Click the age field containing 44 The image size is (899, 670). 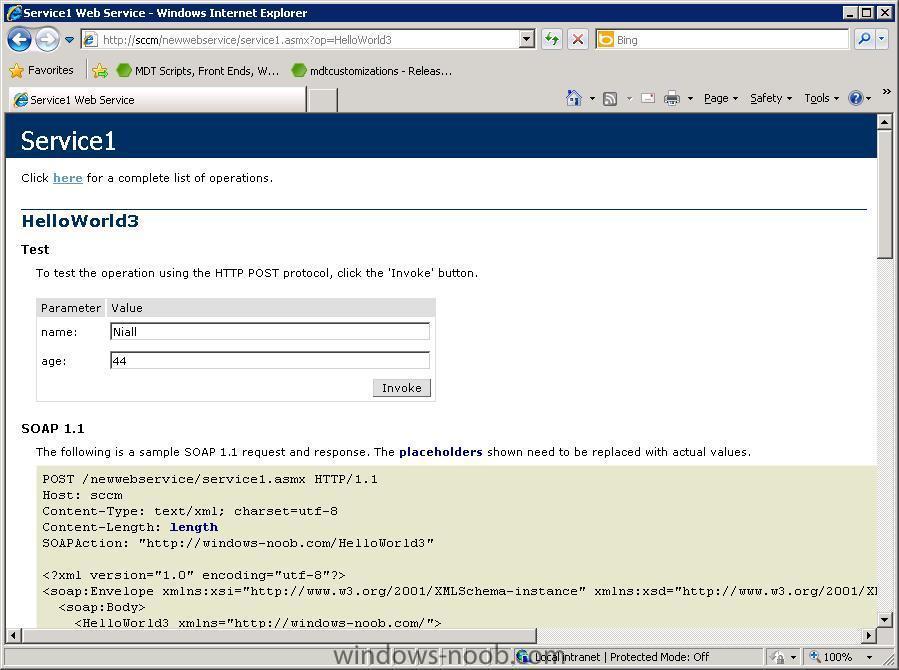[269, 361]
